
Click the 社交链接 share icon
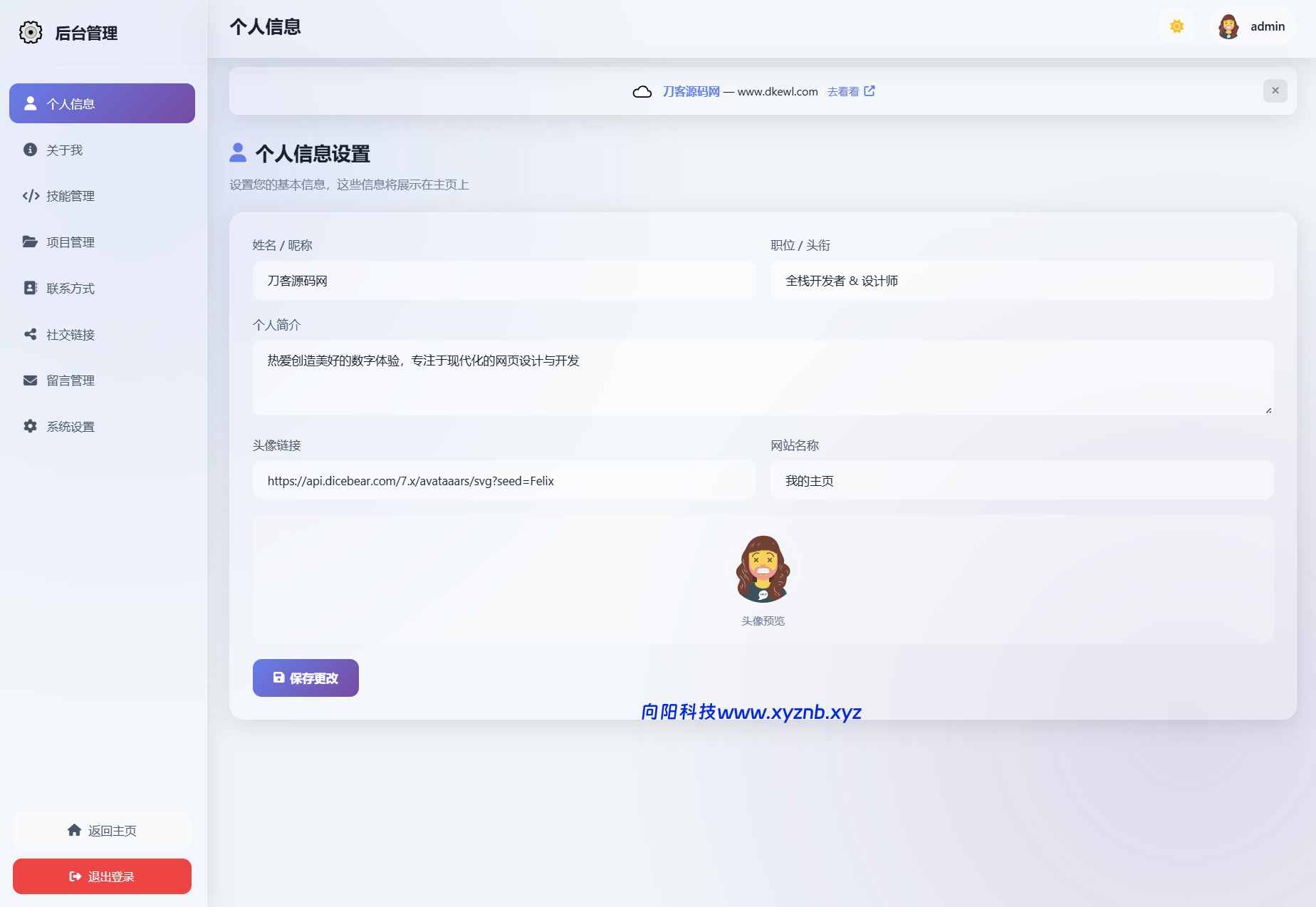29,333
